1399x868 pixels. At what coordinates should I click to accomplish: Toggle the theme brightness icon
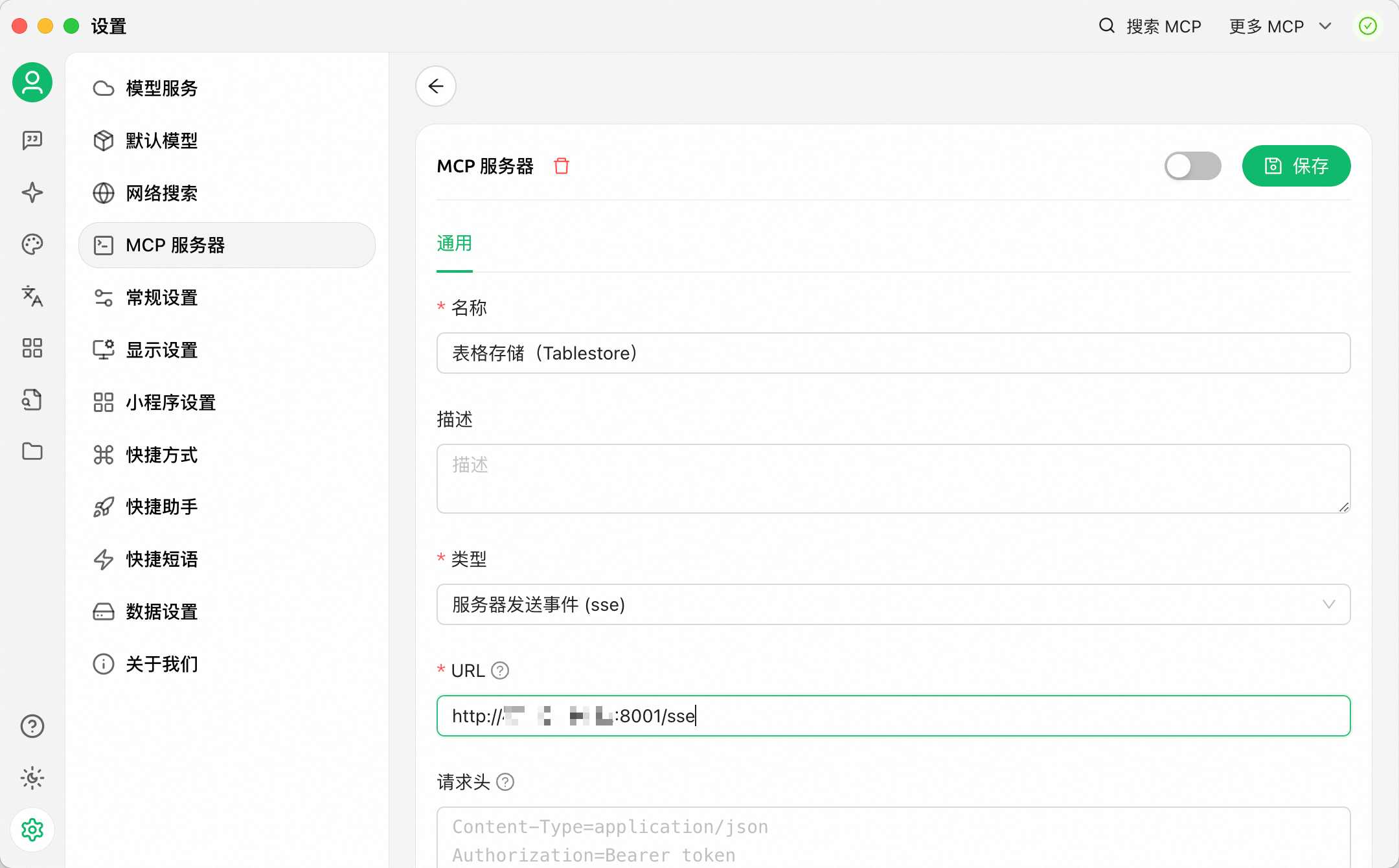pos(32,778)
